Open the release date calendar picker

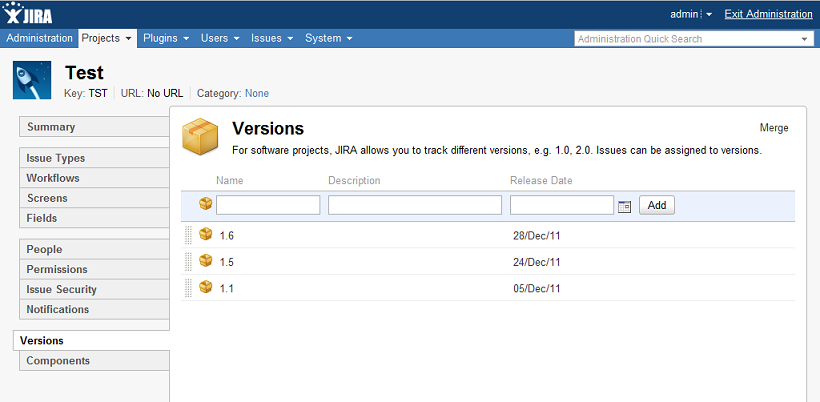(x=624, y=206)
